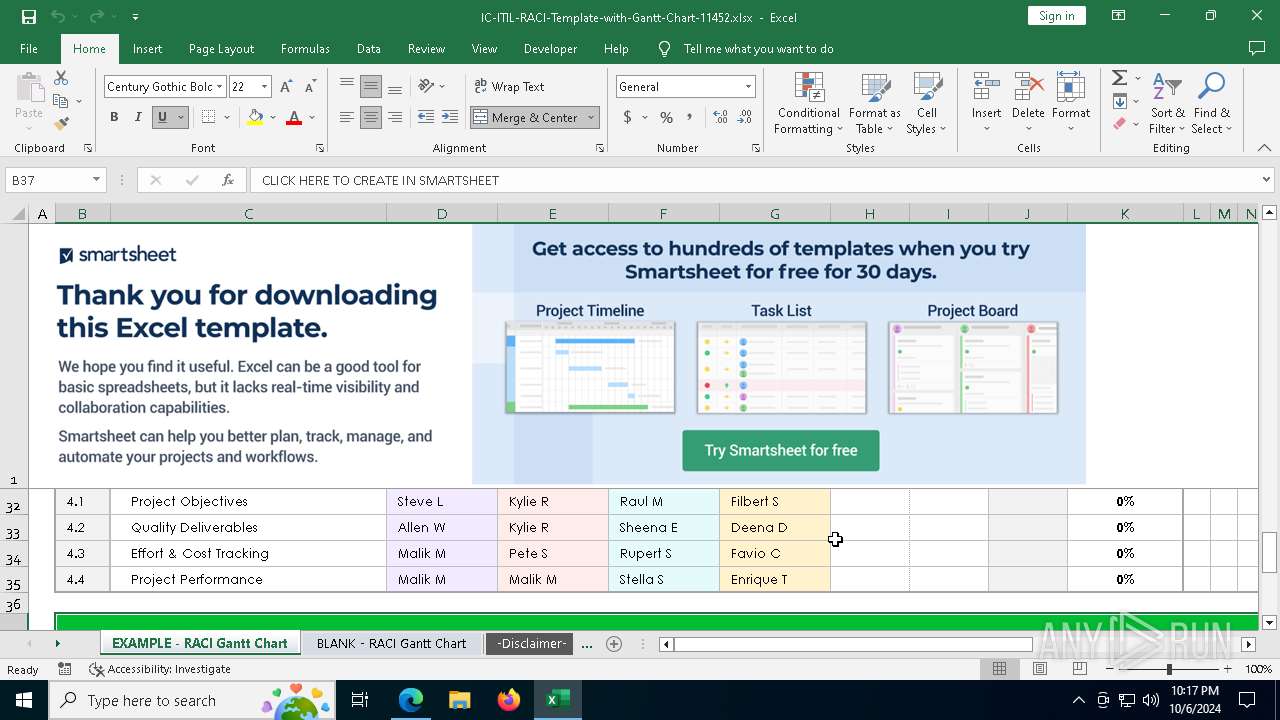Image resolution: width=1280 pixels, height=720 pixels.
Task: Apply the yellow fill color
Action: point(255,117)
